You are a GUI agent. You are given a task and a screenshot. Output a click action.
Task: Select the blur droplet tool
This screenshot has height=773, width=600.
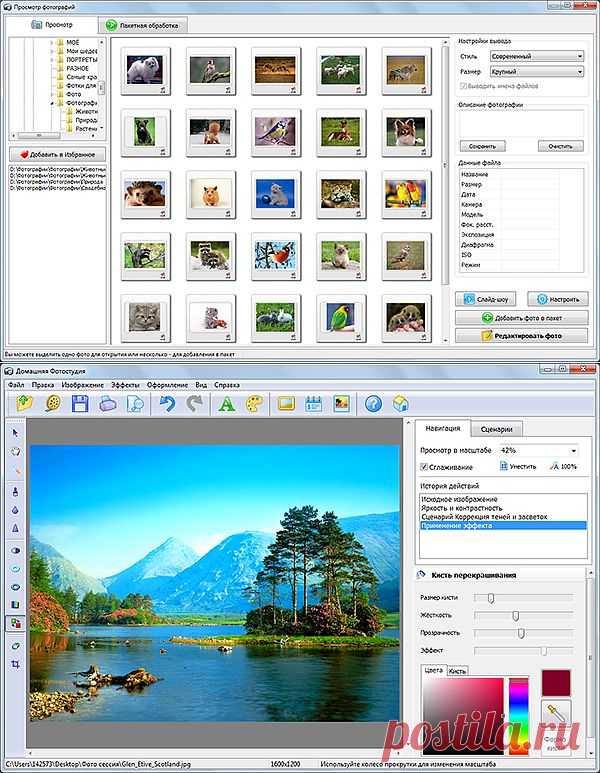15,510
